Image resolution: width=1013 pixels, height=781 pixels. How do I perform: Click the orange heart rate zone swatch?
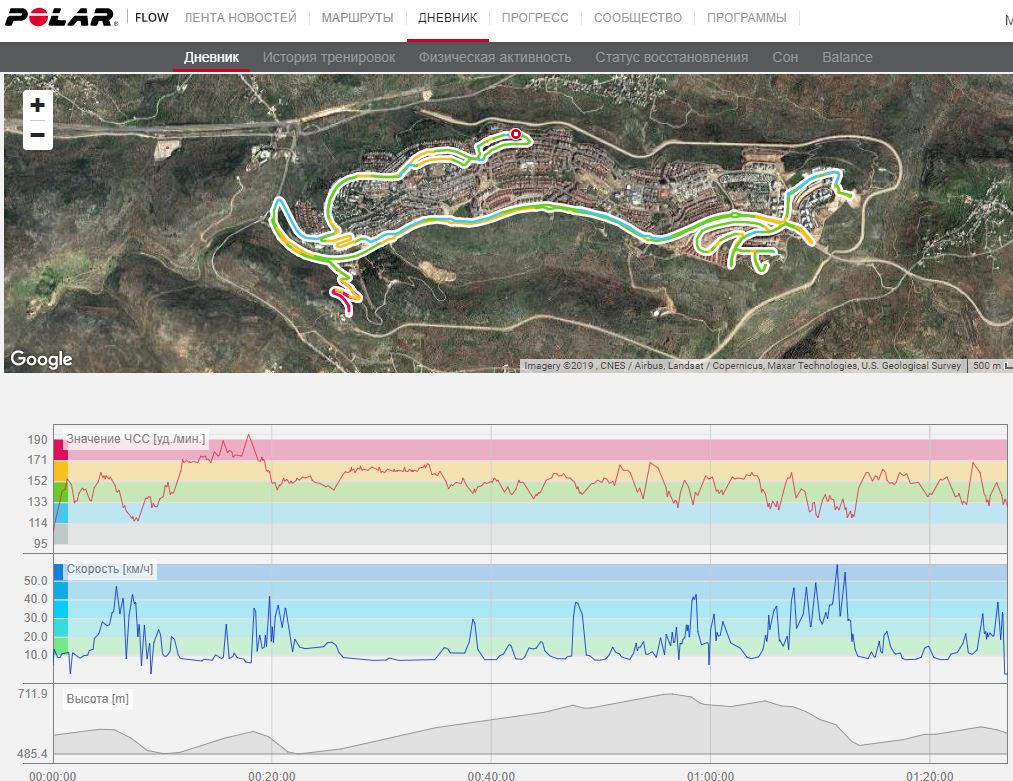click(x=61, y=471)
